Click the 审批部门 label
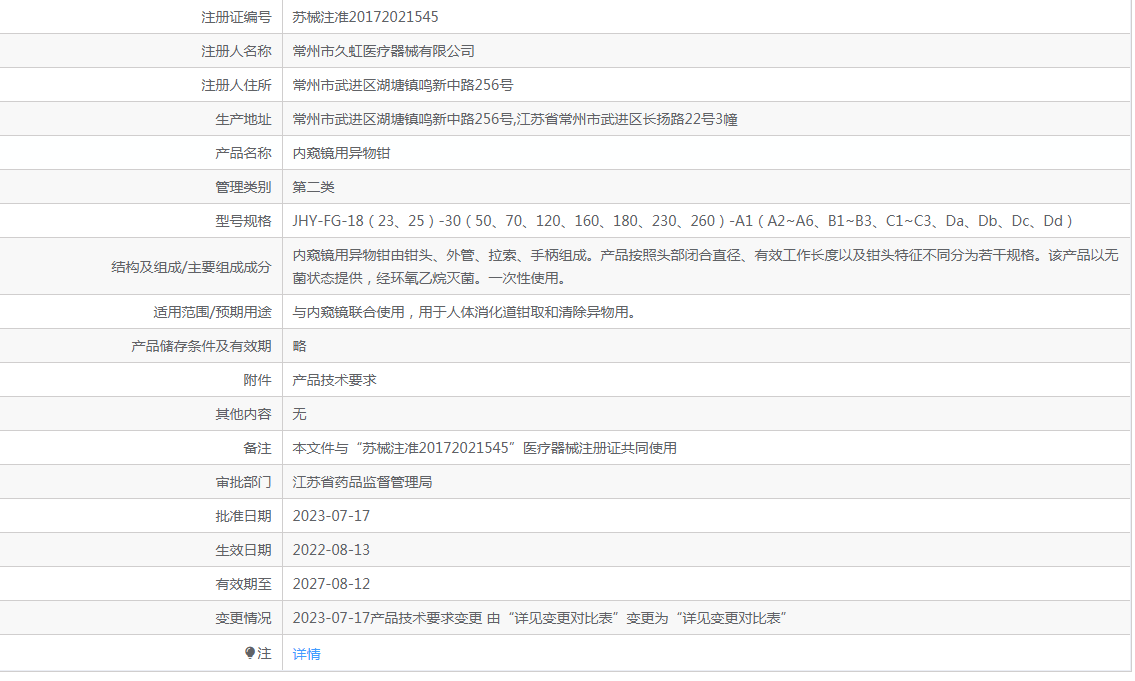Viewport: 1135px width, 681px height. point(243,482)
